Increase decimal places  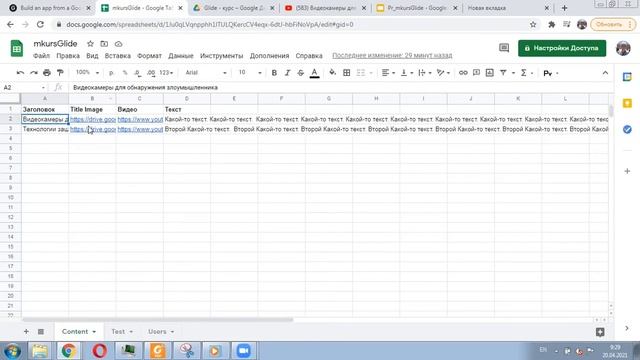click(x=151, y=73)
